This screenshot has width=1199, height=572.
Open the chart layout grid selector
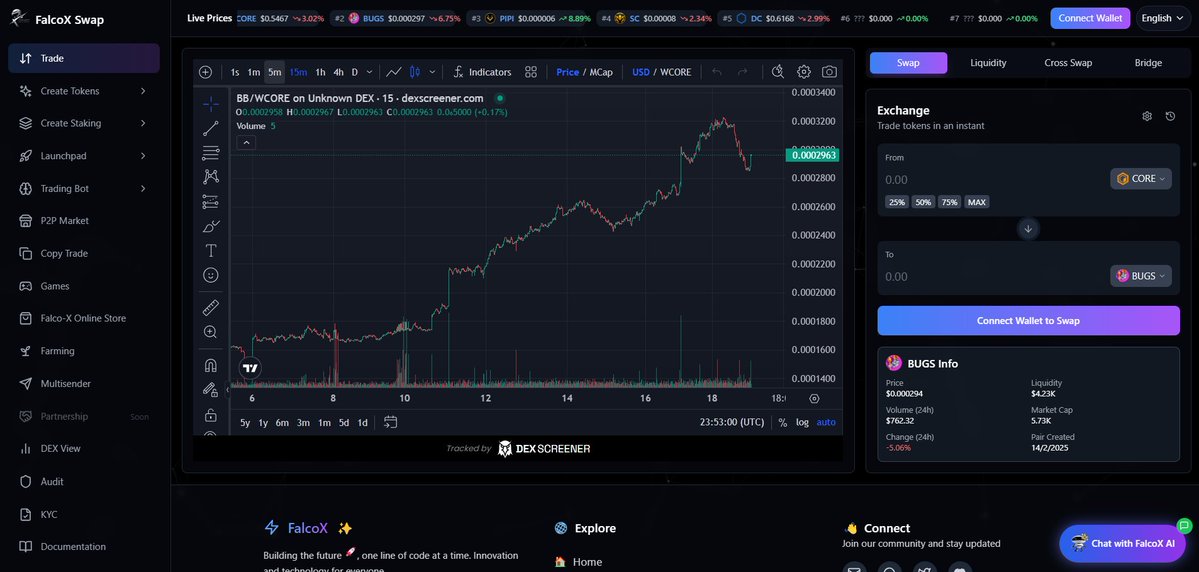[531, 72]
